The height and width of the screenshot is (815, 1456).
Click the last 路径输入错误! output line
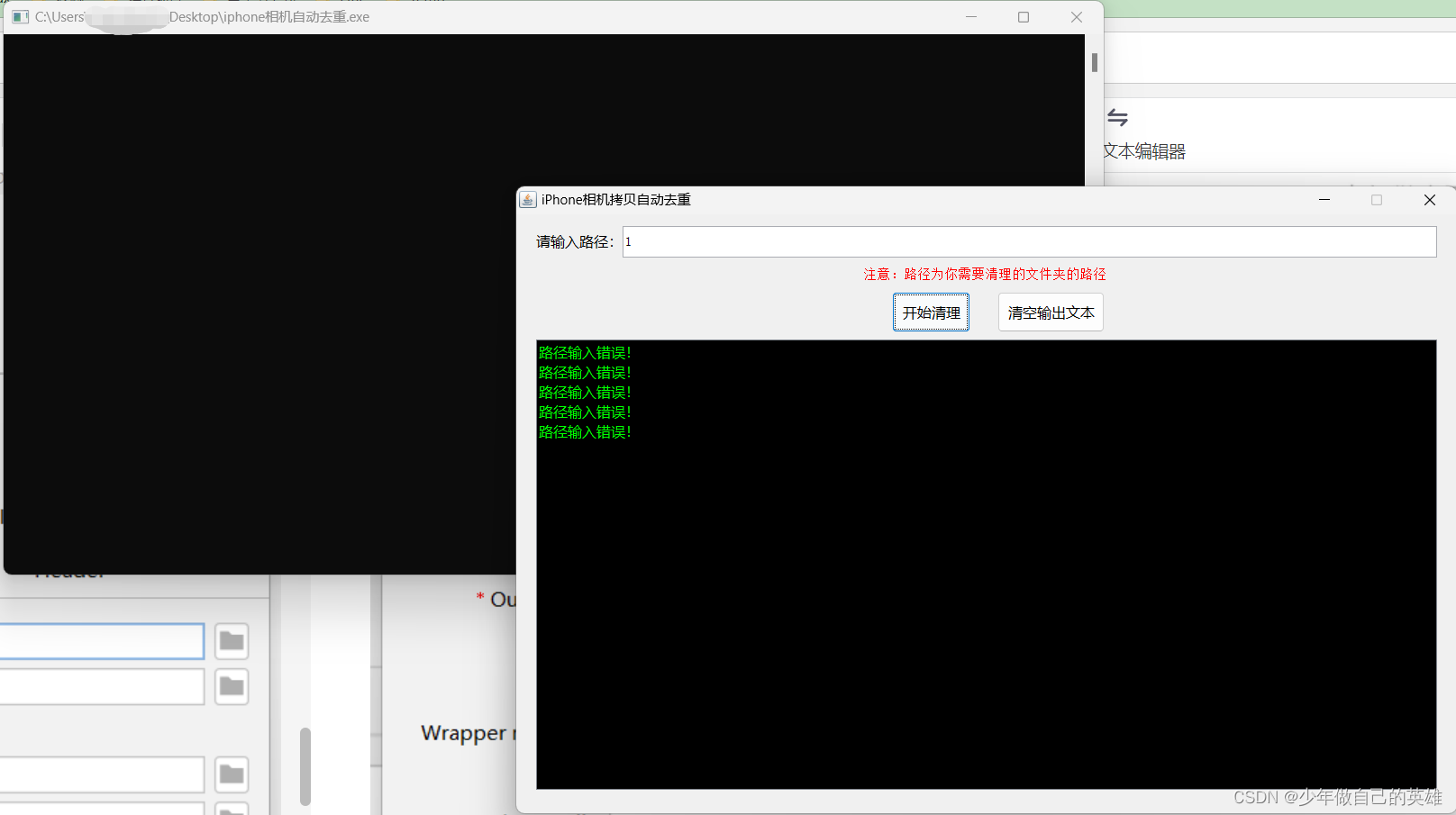point(586,432)
